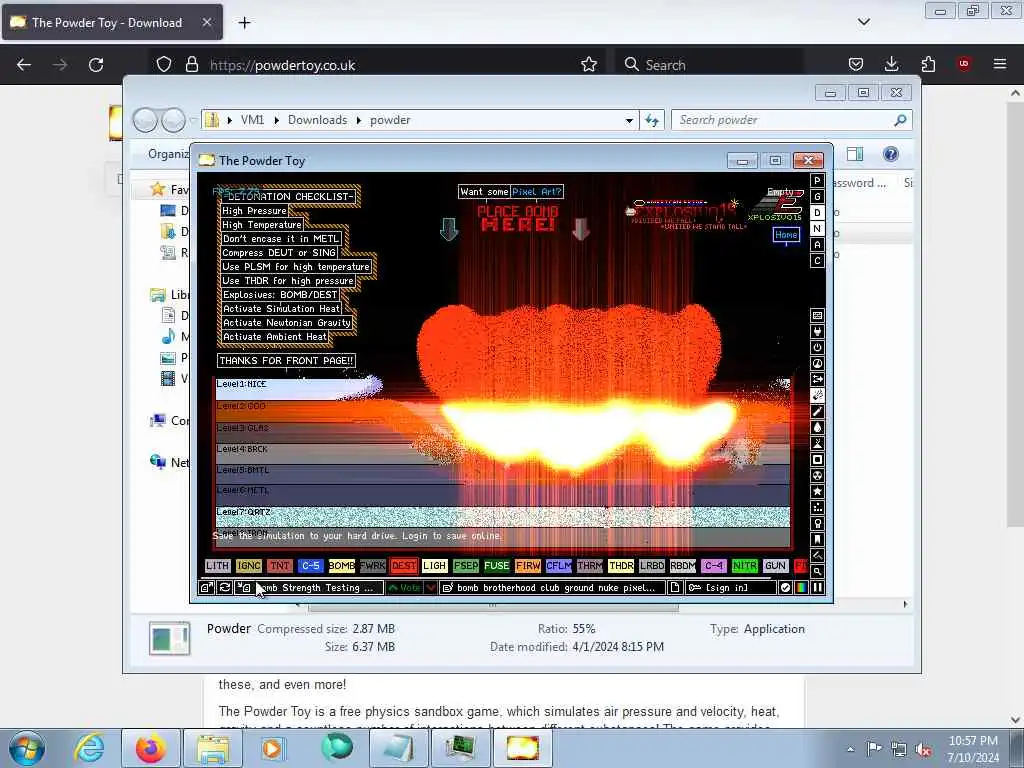
Task: Open the Windows Start button
Action: pyautogui.click(x=27, y=748)
